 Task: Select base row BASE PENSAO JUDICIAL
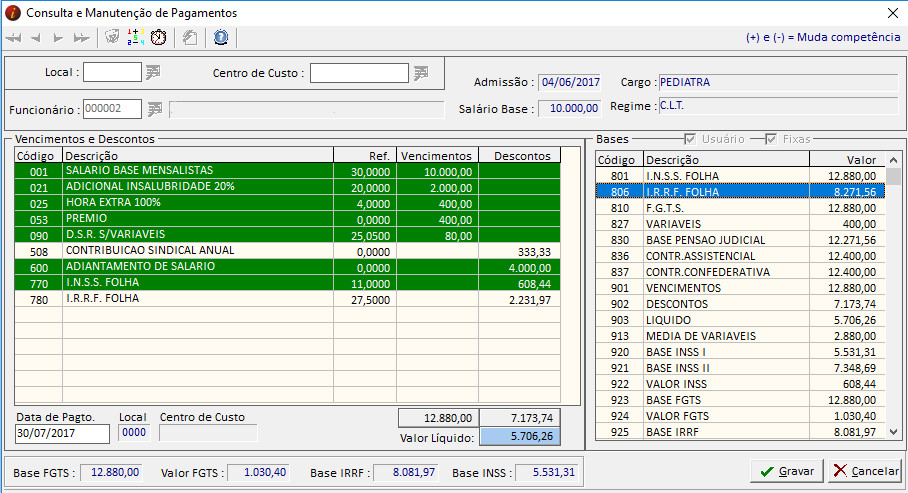click(740, 240)
